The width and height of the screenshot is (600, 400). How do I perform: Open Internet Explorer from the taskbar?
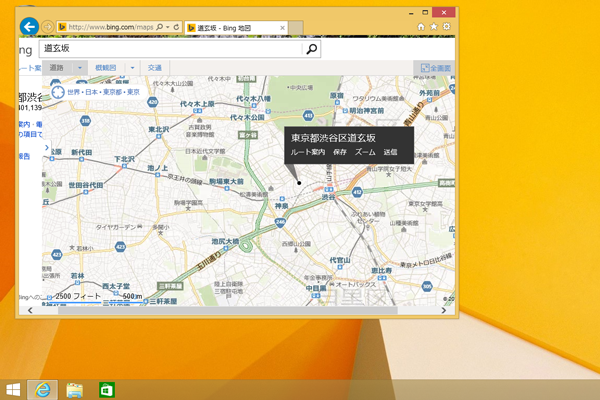pyautogui.click(x=42, y=390)
